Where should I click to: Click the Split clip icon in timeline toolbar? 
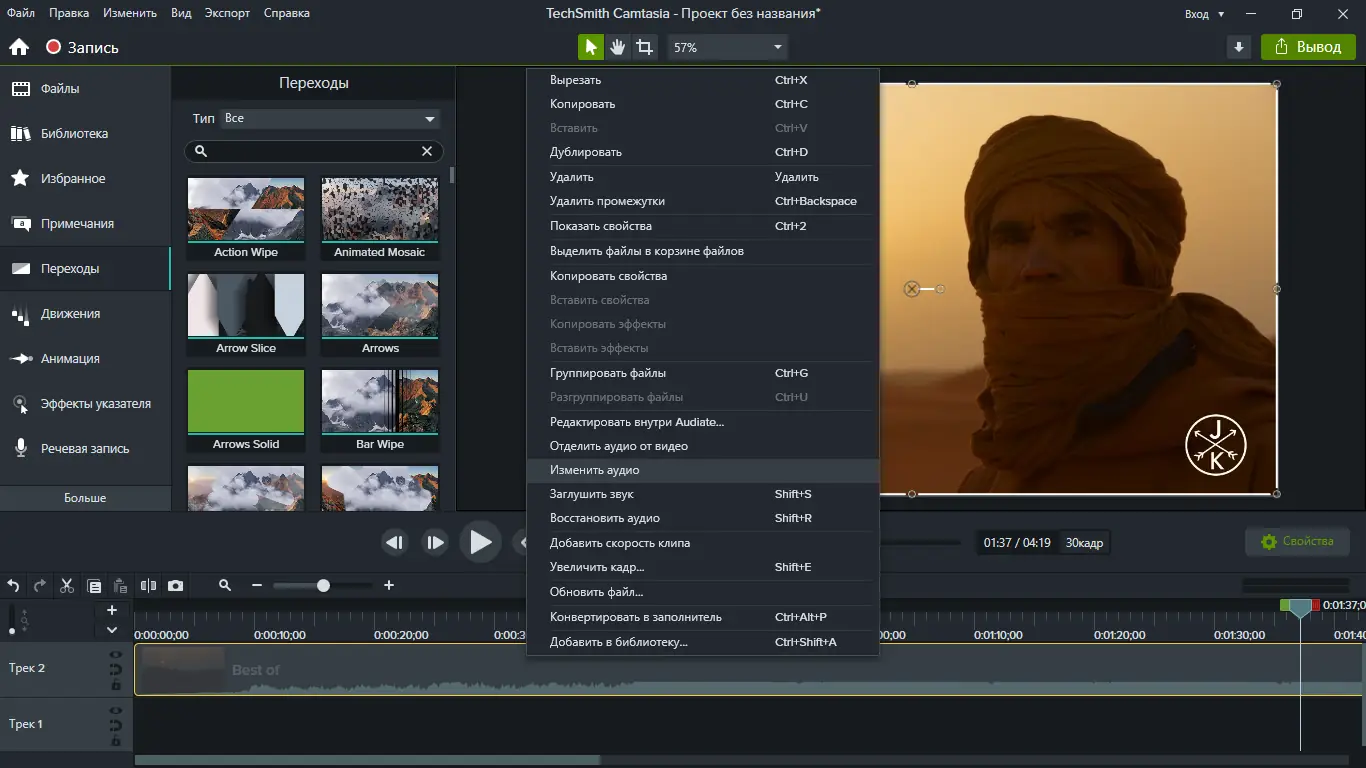coord(149,586)
